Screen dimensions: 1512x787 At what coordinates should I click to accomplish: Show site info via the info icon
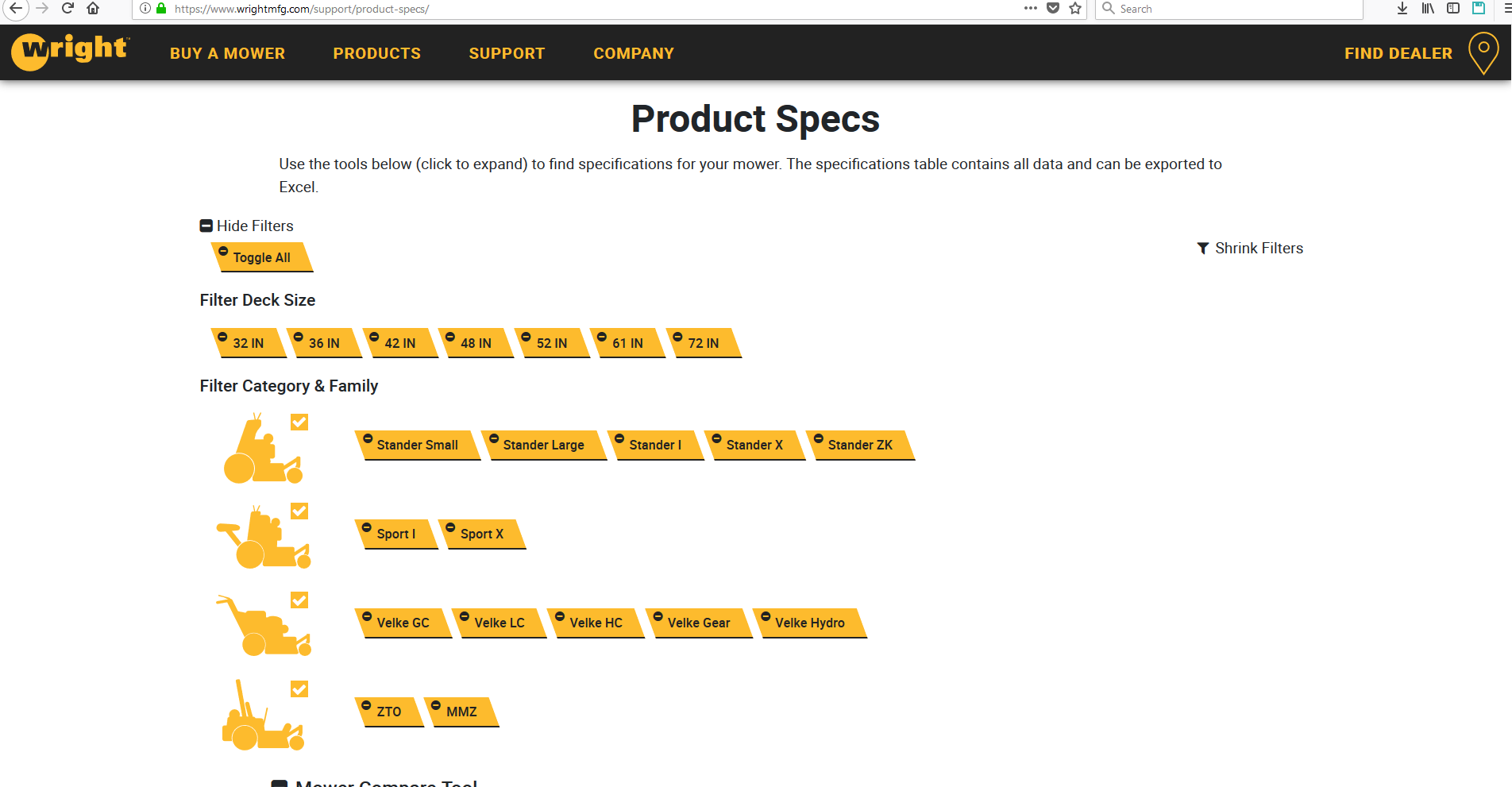[x=145, y=8]
